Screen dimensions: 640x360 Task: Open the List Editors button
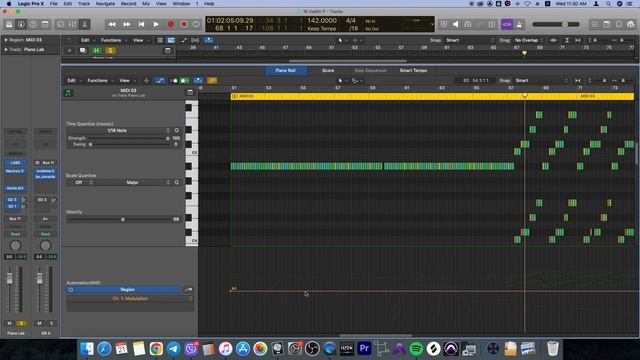coord(595,24)
